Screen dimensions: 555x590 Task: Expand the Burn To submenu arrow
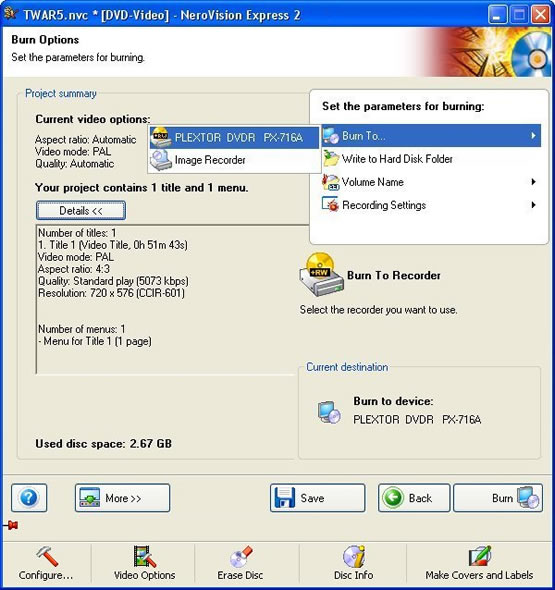[533, 135]
